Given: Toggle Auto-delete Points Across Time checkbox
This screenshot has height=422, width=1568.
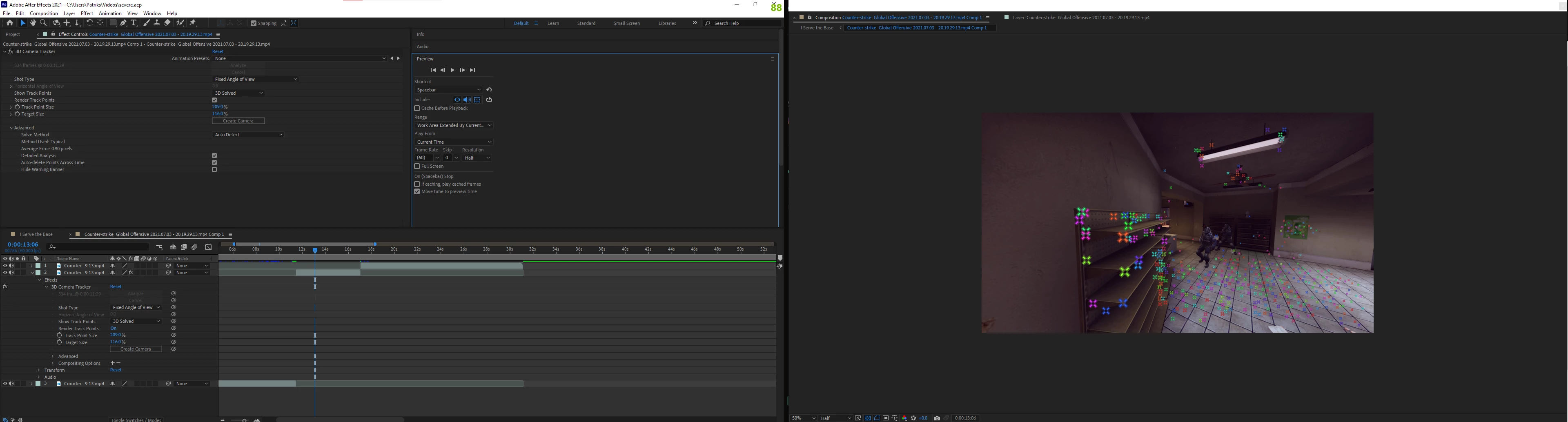Looking at the screenshot, I should coord(214,162).
